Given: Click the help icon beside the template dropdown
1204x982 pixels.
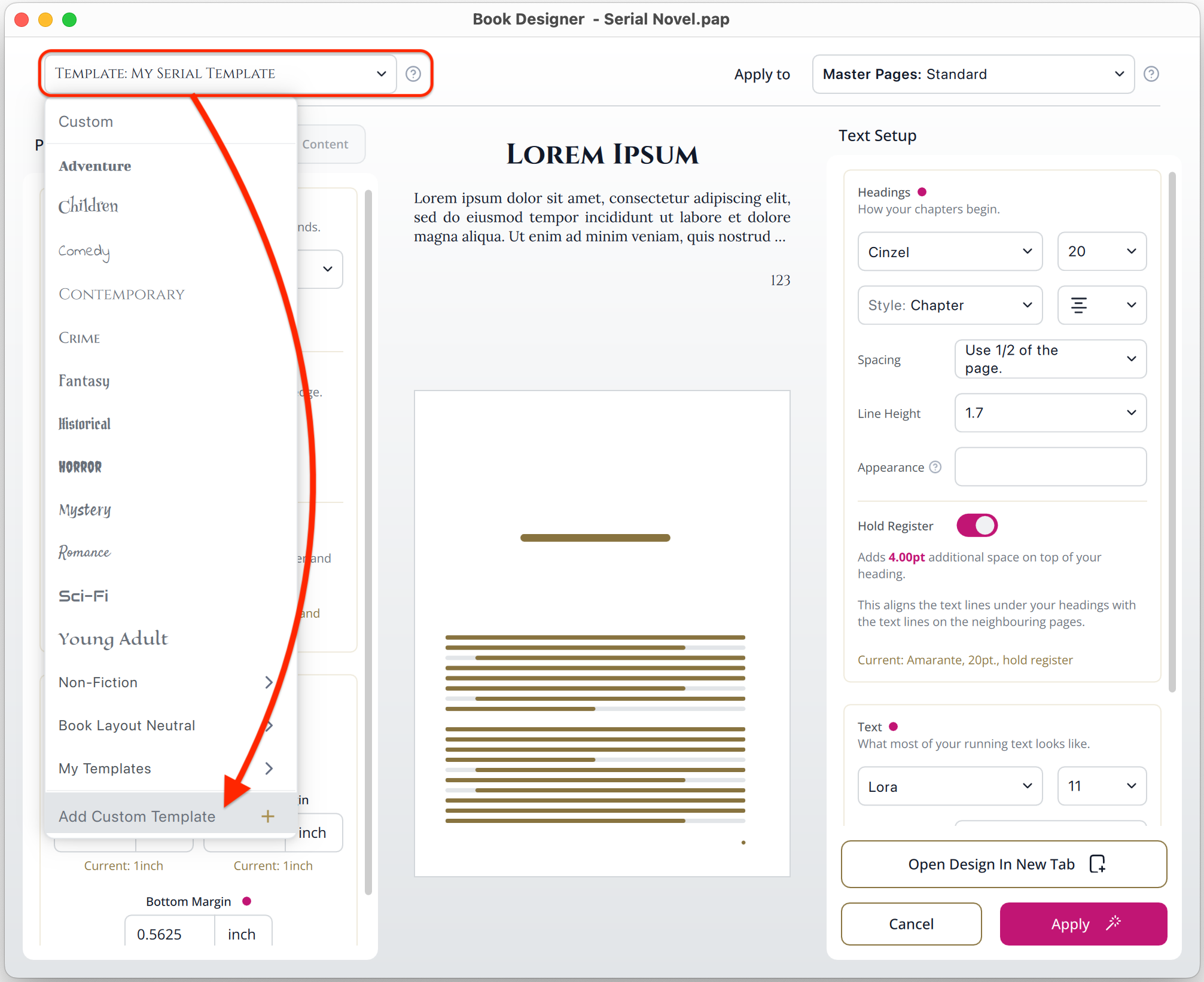Looking at the screenshot, I should tap(413, 74).
